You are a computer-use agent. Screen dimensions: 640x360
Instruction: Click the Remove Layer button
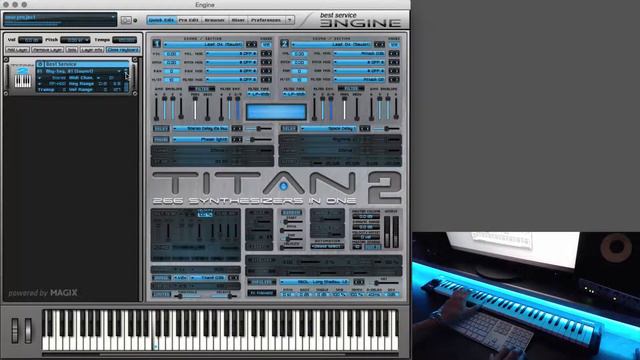click(47, 49)
